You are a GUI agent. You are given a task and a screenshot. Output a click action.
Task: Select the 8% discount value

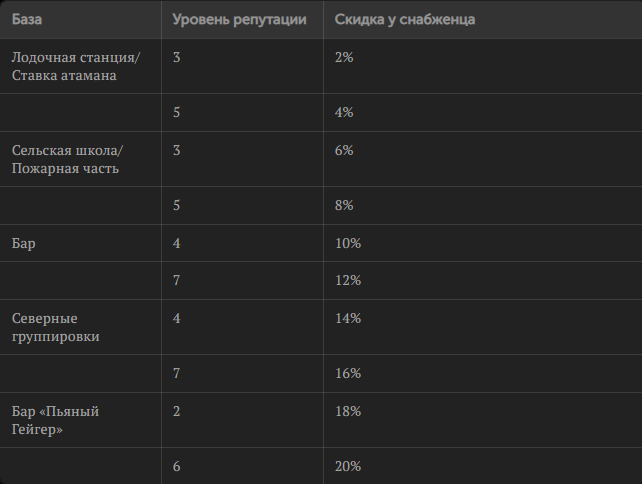(344, 205)
